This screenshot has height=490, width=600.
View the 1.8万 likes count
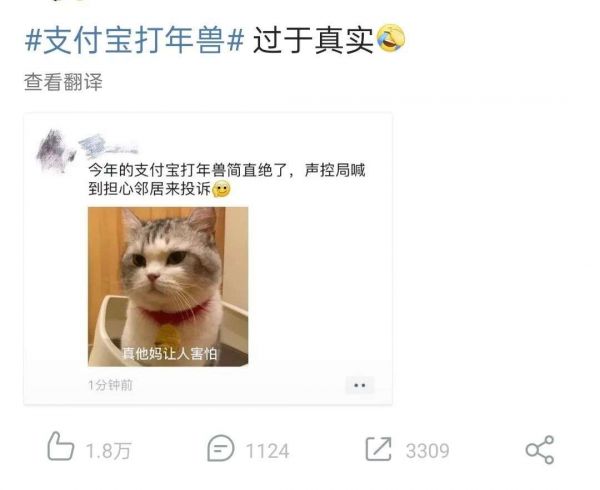click(x=109, y=451)
